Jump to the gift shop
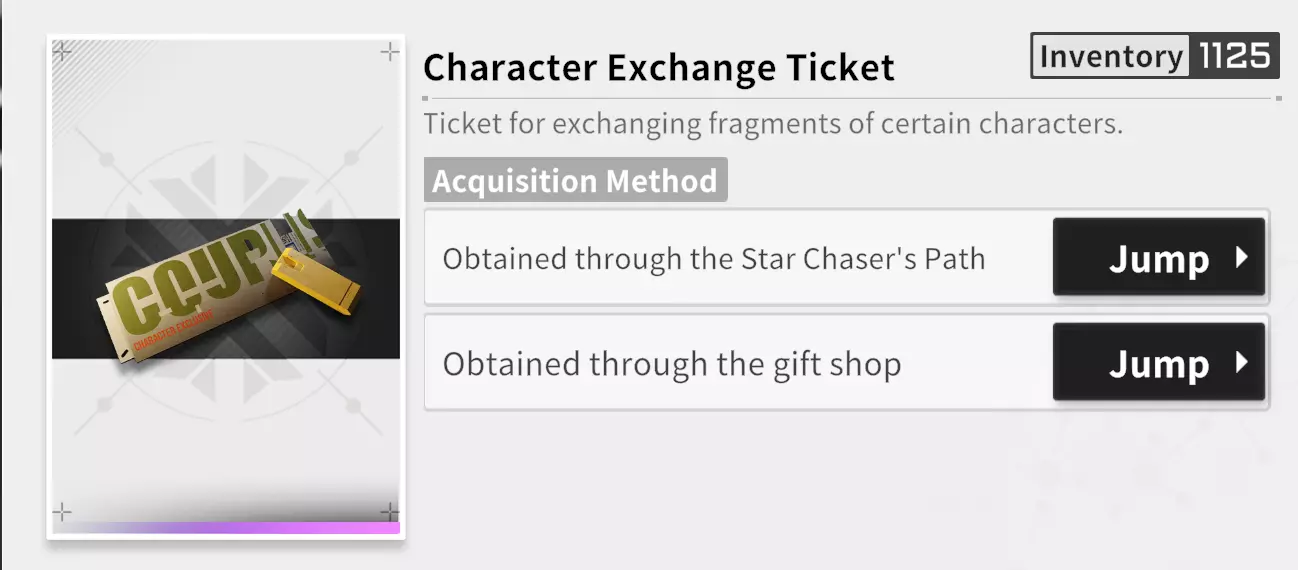Viewport: 1298px width, 570px height. (1158, 363)
